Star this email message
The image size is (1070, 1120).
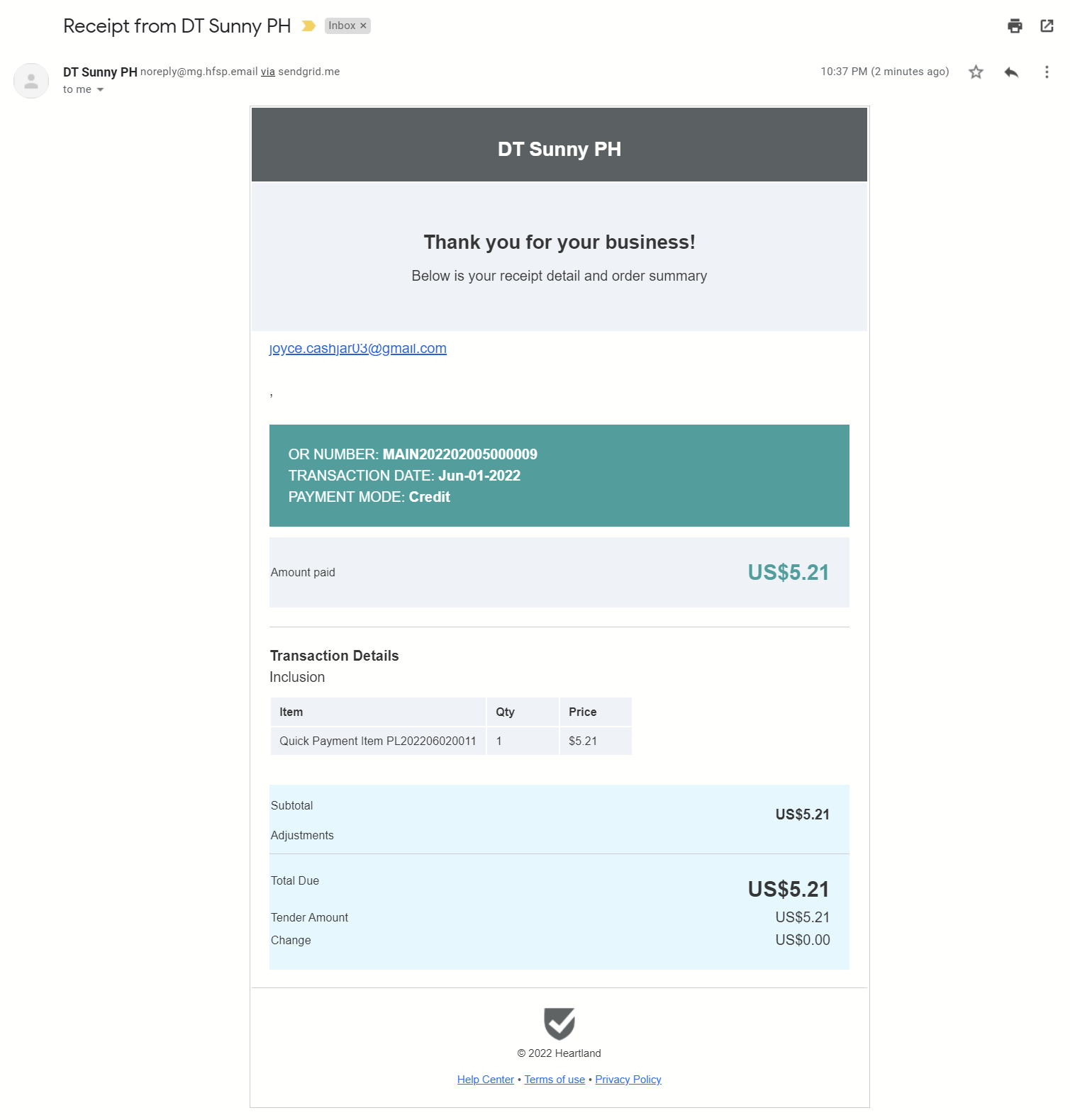(x=976, y=72)
